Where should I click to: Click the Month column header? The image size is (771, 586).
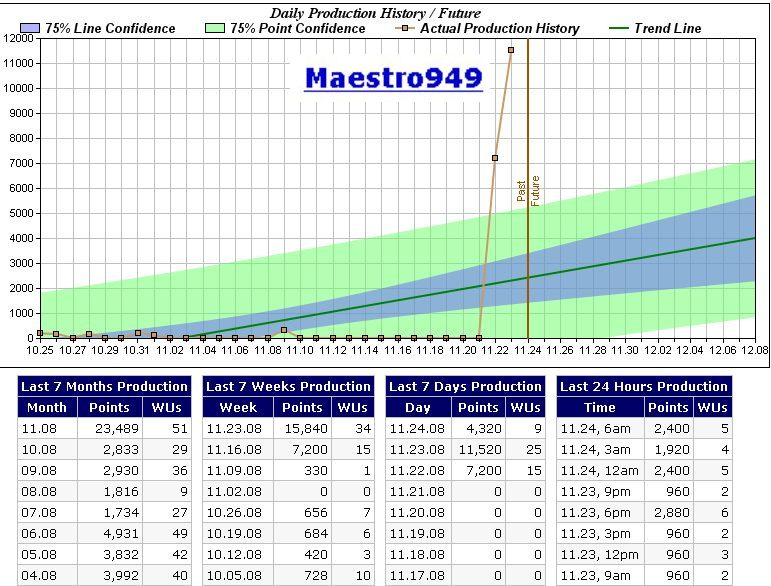coord(47,407)
